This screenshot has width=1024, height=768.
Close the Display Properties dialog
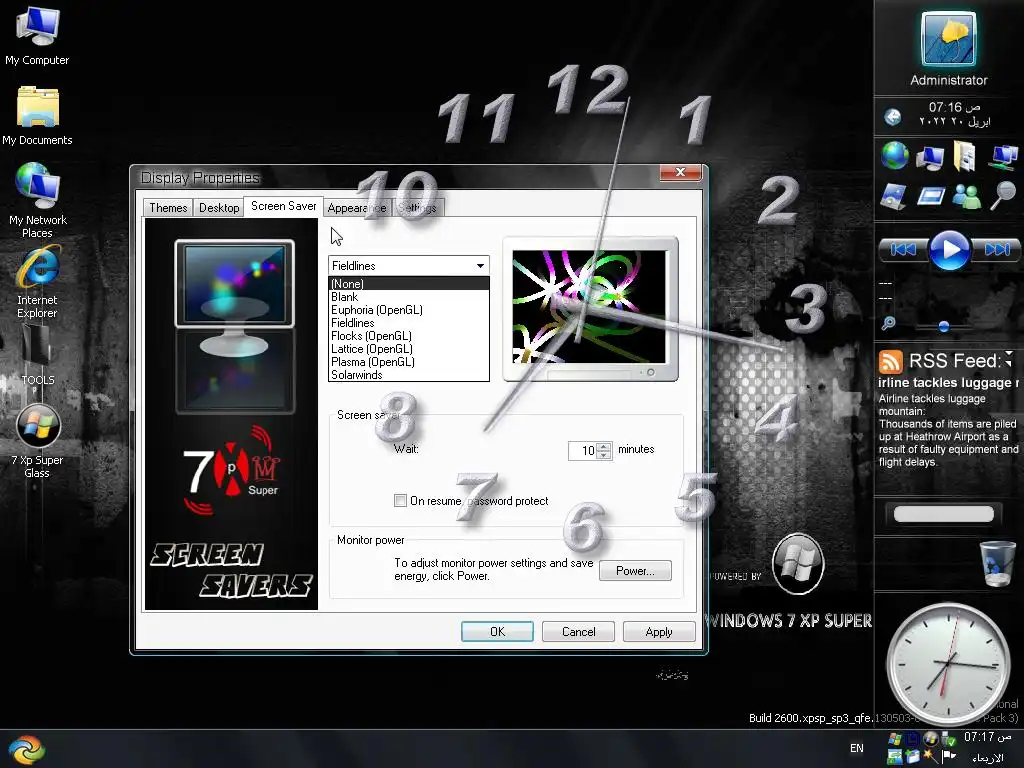tap(680, 172)
